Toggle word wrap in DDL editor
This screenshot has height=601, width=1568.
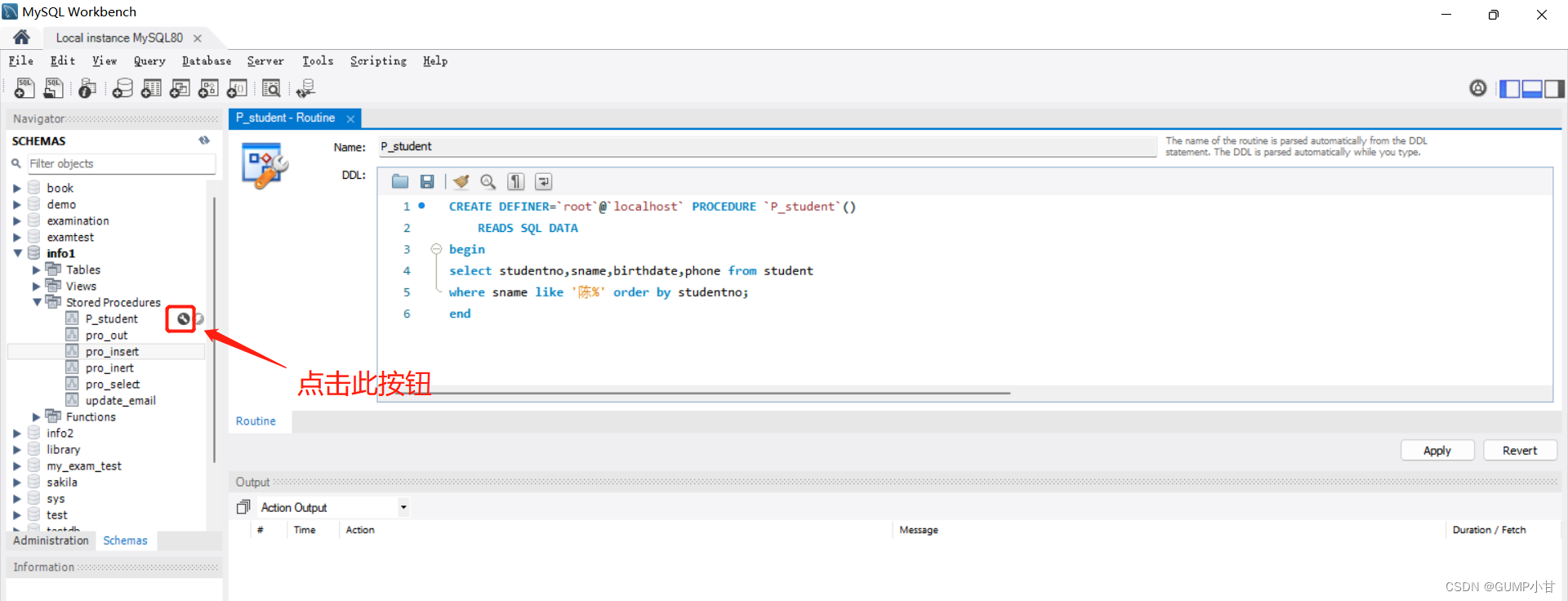tap(544, 181)
